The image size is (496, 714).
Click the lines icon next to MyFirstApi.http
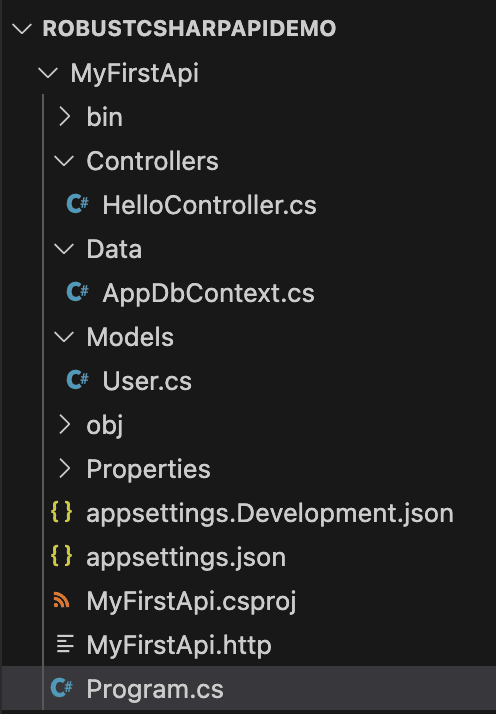(65, 644)
